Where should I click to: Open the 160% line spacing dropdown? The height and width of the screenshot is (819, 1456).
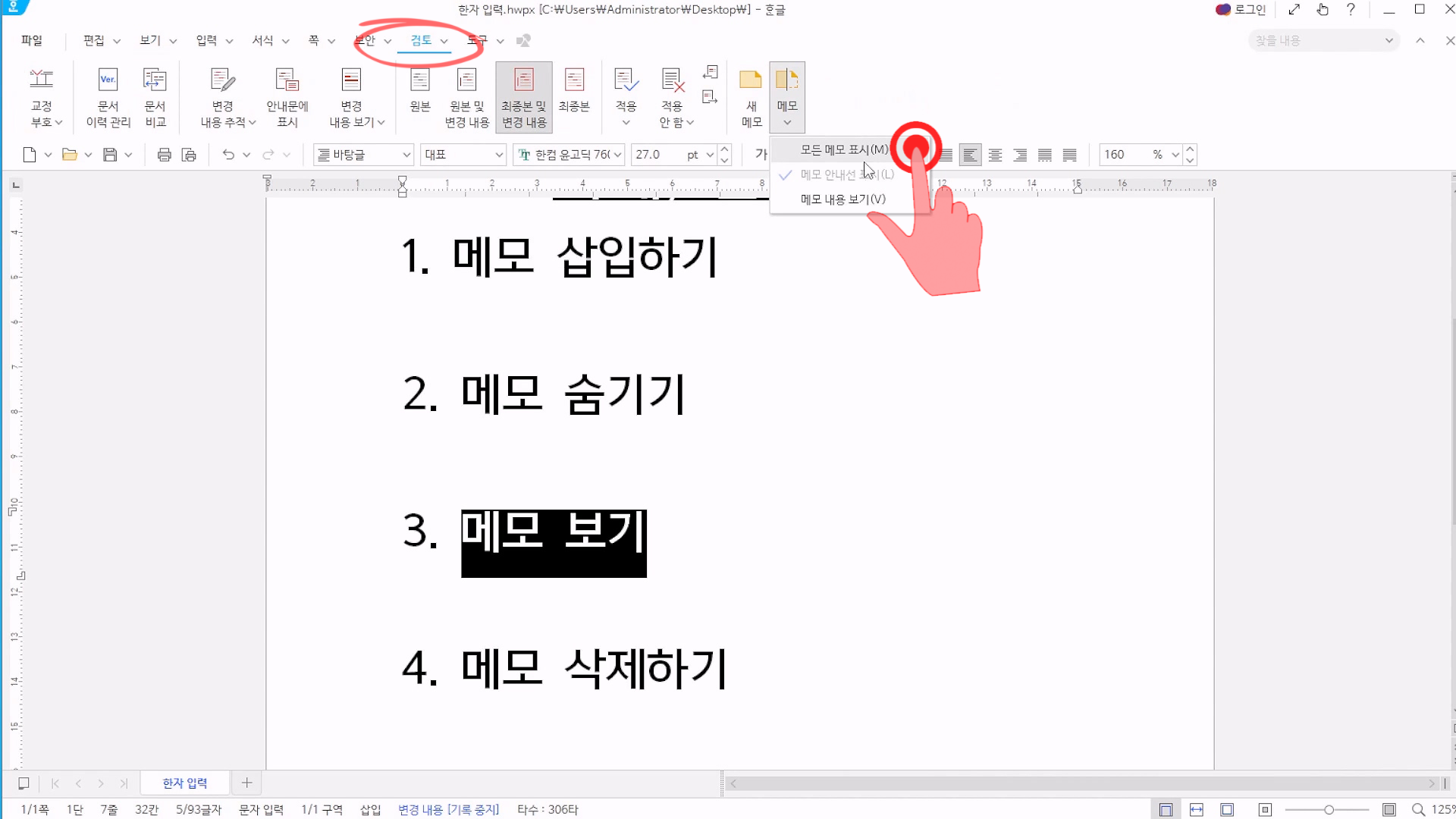coord(1175,155)
